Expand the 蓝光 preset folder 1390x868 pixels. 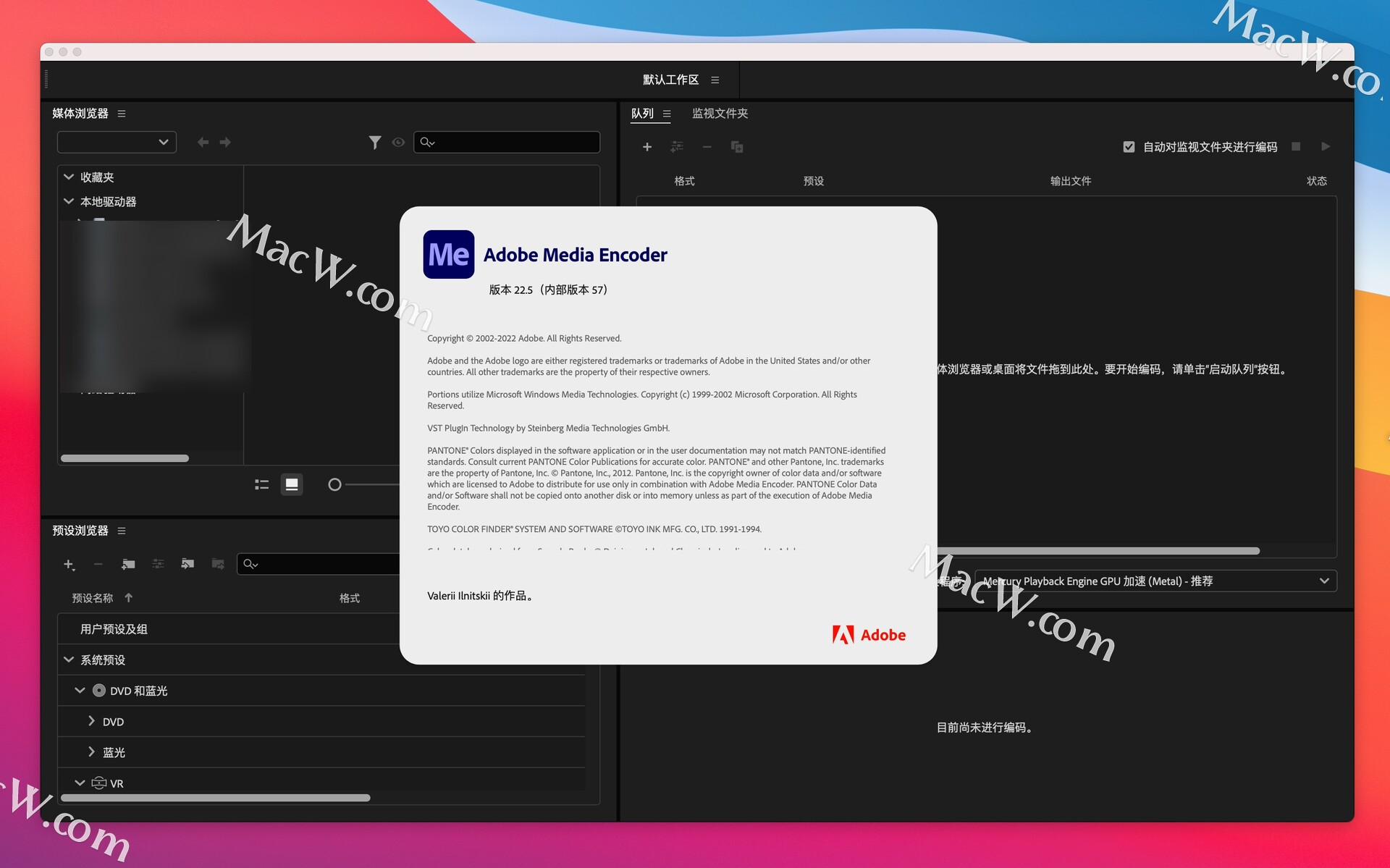pyautogui.click(x=91, y=751)
